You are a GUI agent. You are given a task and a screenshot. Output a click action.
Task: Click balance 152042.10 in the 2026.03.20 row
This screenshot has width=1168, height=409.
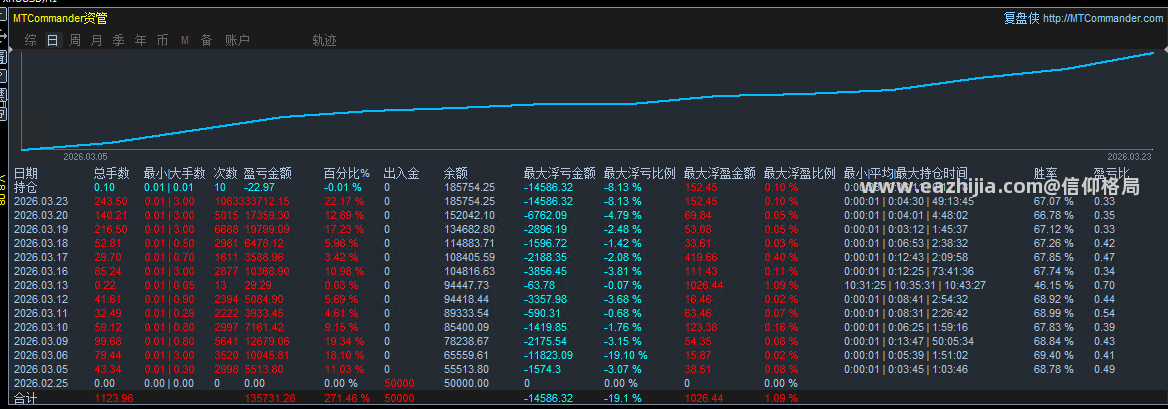(x=469, y=215)
